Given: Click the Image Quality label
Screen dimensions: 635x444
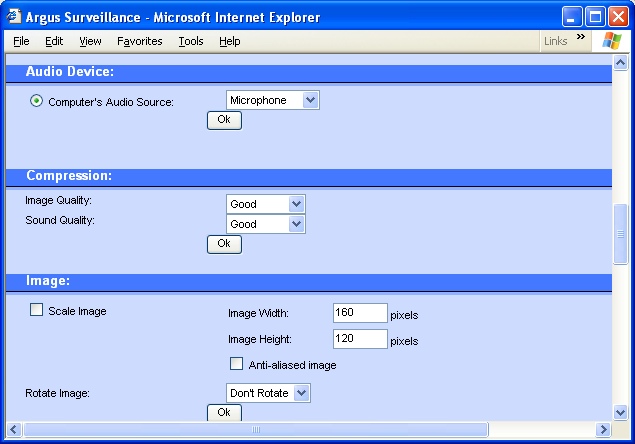Looking at the screenshot, I should [x=58, y=201].
